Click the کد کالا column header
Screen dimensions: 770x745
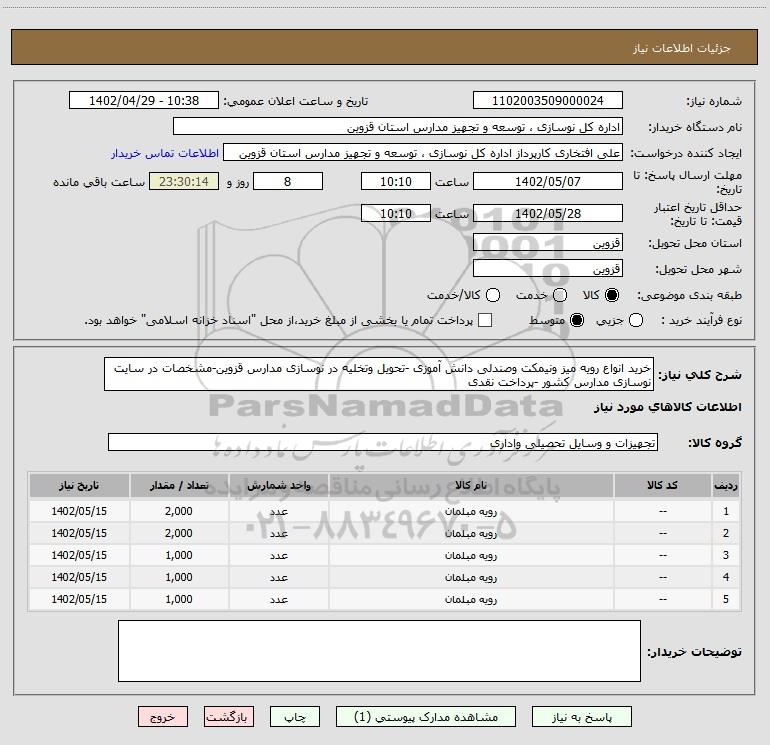pos(662,485)
